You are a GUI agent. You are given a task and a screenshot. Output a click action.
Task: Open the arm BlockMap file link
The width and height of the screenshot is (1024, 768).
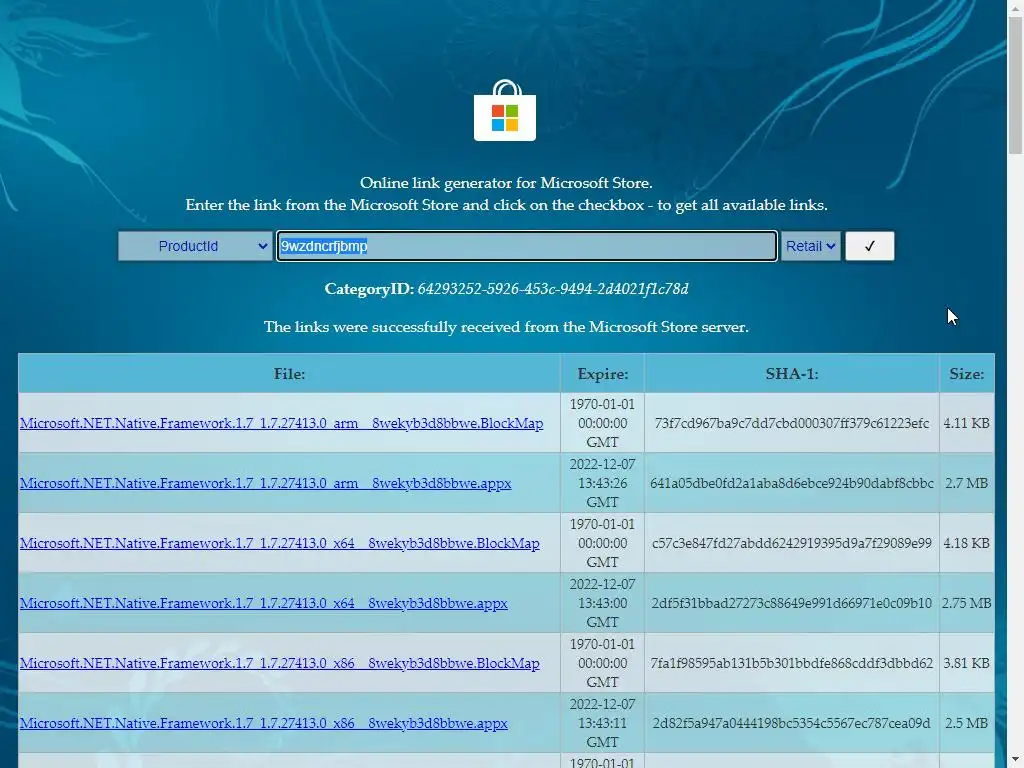point(281,423)
